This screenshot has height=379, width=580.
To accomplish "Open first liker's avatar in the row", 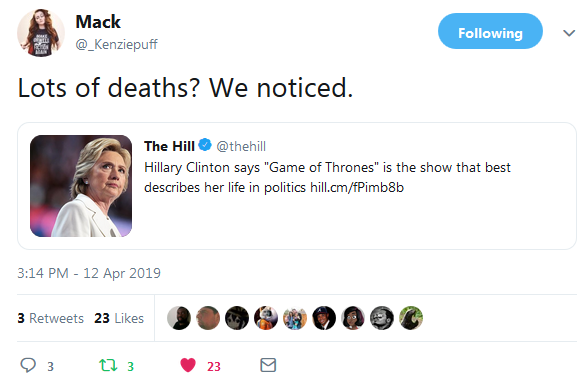I will click(179, 318).
